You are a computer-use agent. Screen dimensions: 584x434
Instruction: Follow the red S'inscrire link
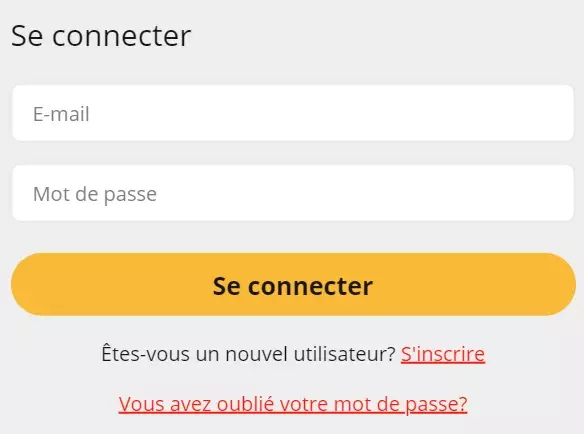point(443,354)
